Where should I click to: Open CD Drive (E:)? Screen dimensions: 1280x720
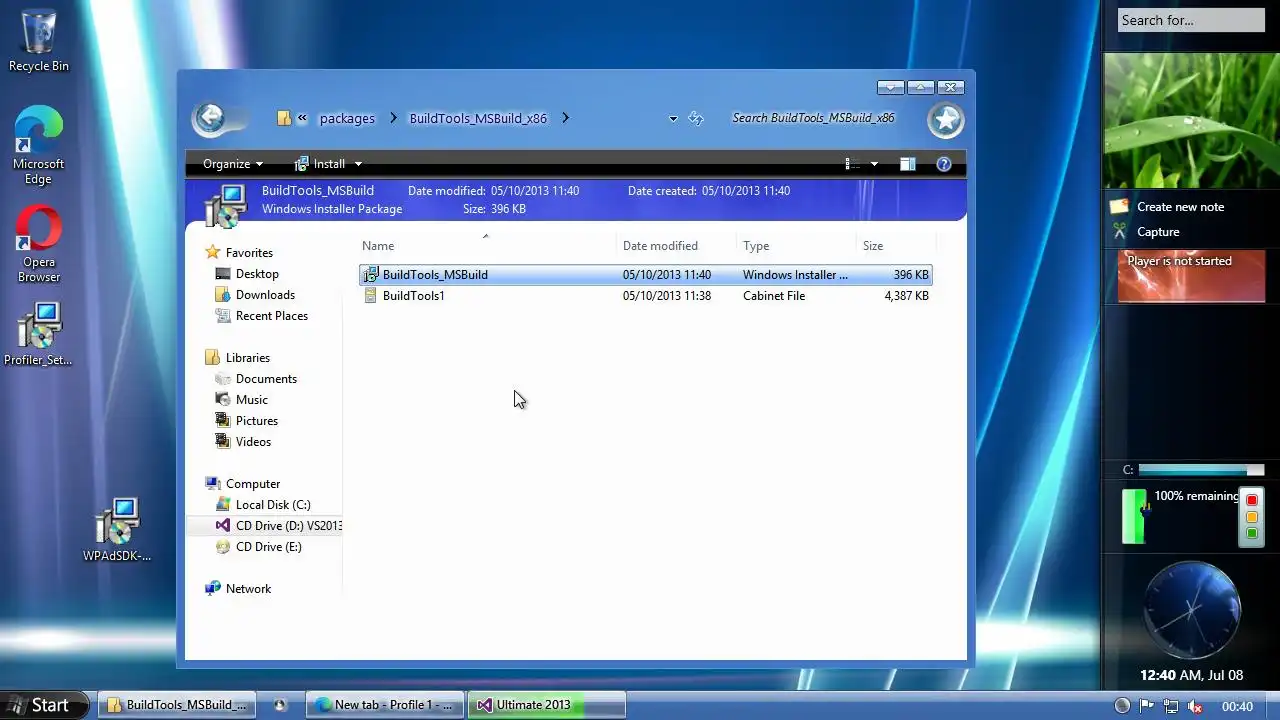pyautogui.click(x=268, y=547)
